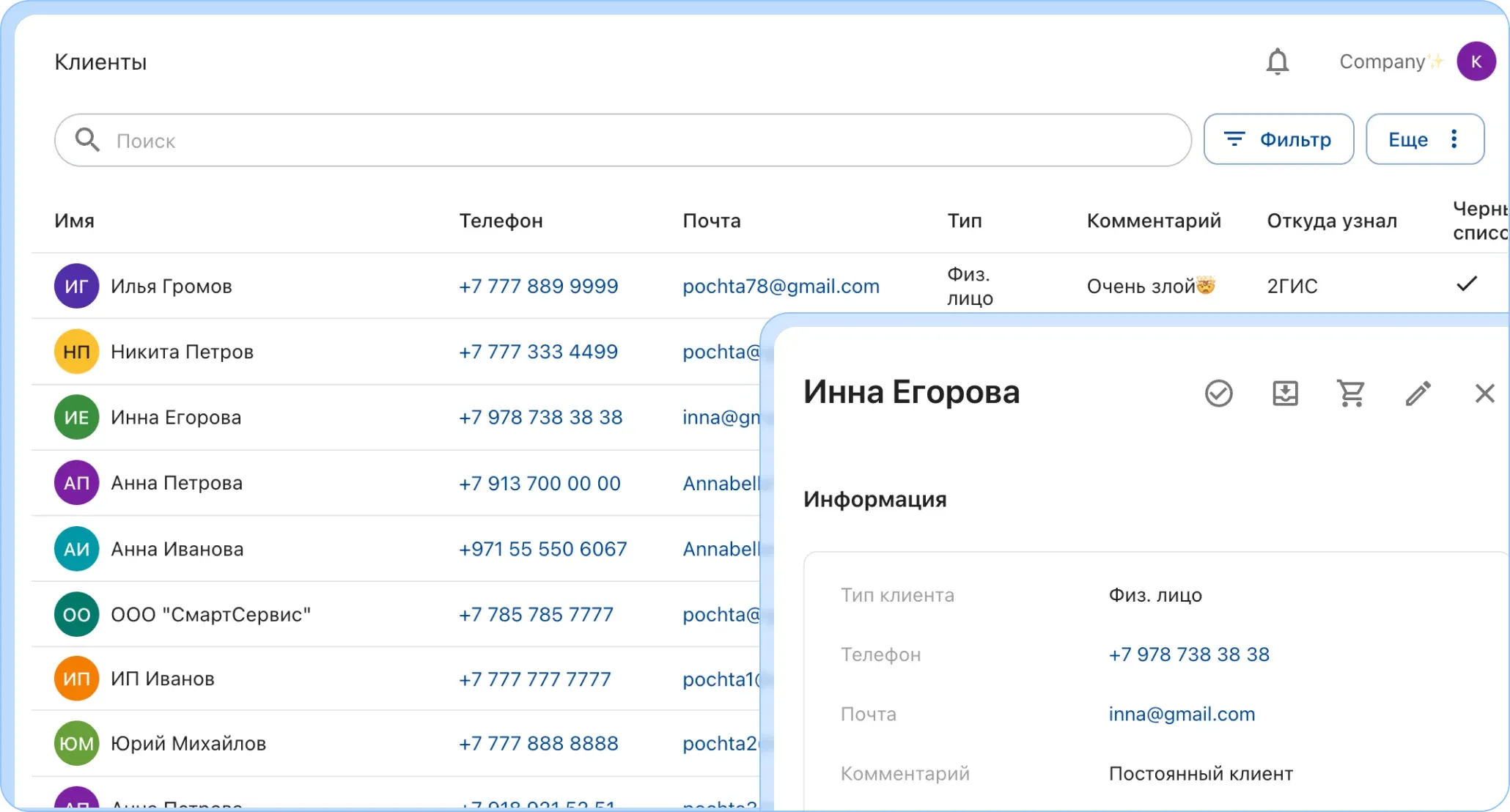This screenshot has width=1510, height=812.
Task: Click phone +7 978 738 38 38 in table
Action: click(x=540, y=417)
